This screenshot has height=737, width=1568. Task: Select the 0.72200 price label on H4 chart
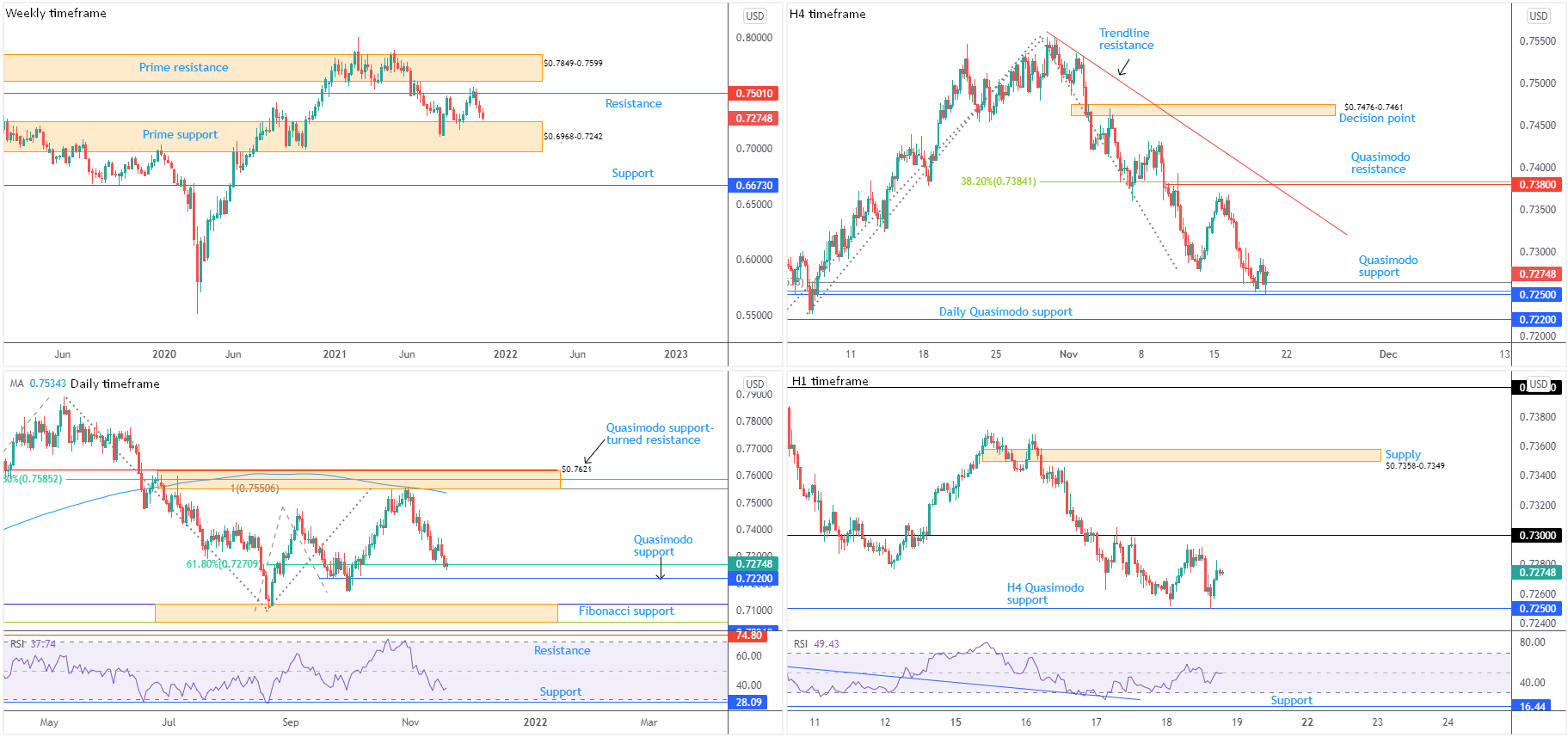click(1537, 319)
